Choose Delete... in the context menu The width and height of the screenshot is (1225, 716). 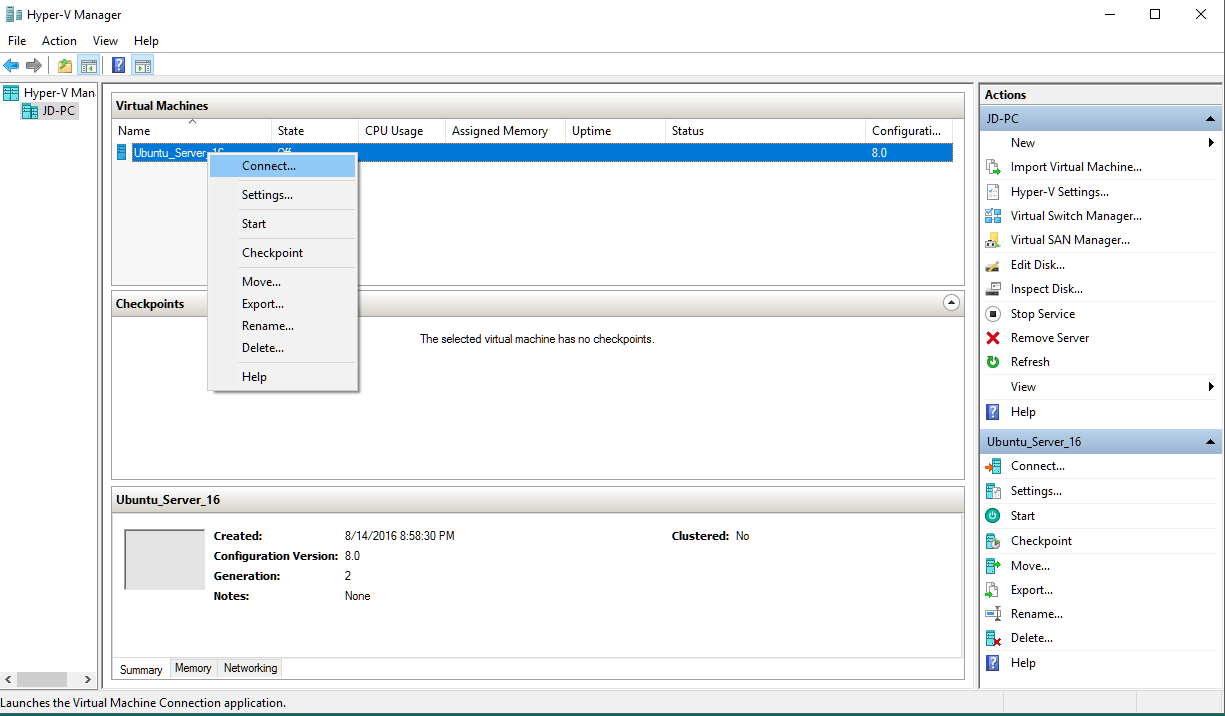coord(283,348)
